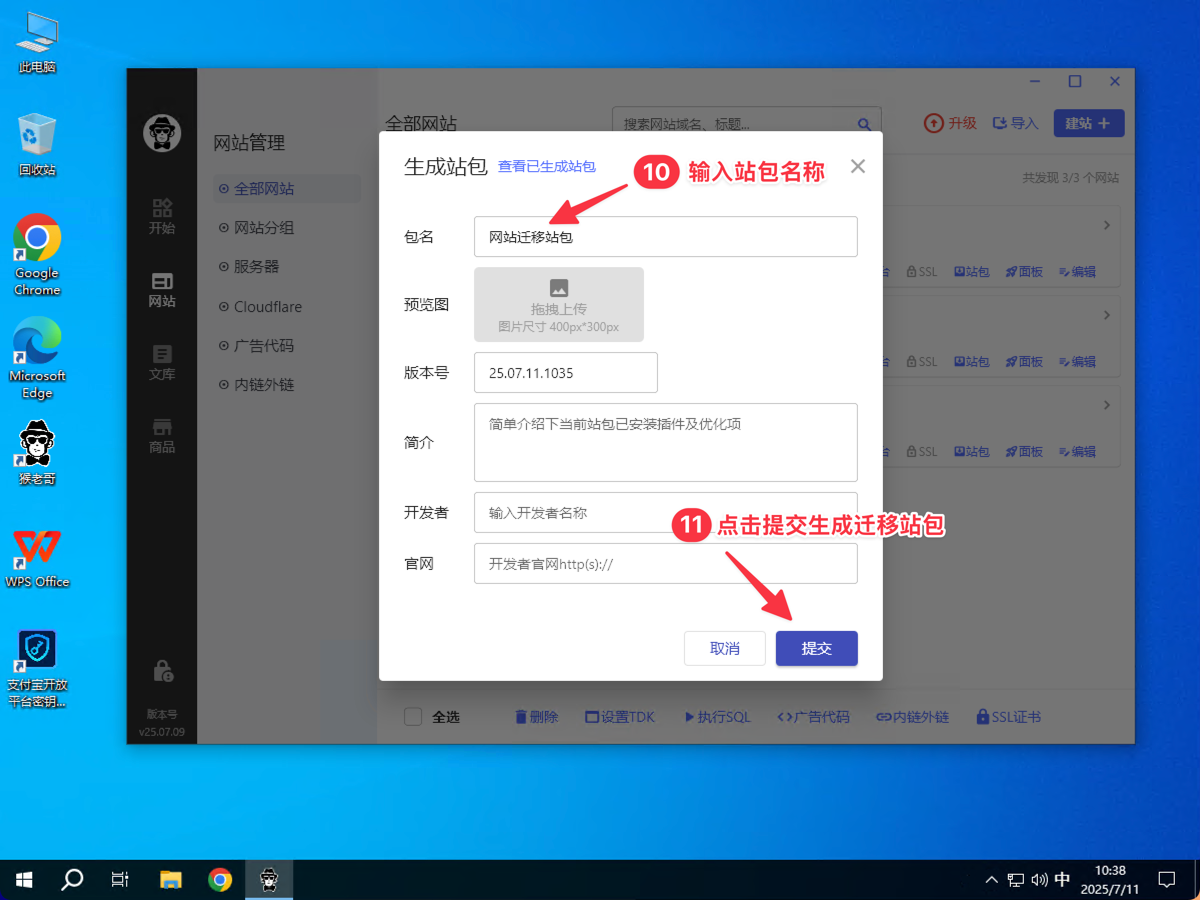Click into the 简介 text area
The height and width of the screenshot is (900, 1200).
[x=666, y=442]
